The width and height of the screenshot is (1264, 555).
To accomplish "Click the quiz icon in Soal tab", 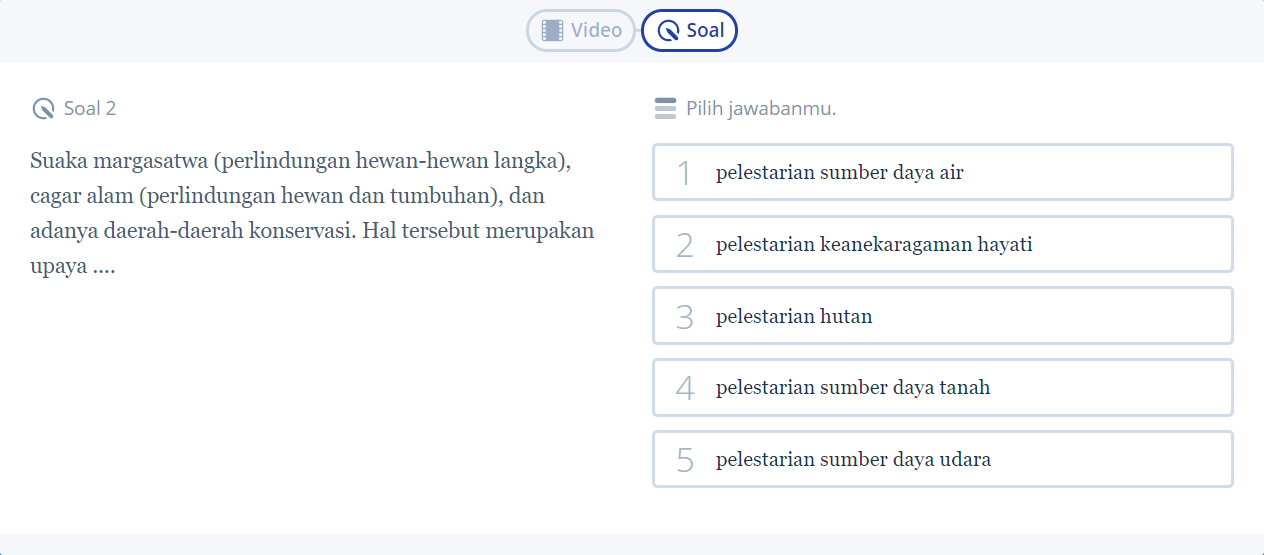I will 668,31.
